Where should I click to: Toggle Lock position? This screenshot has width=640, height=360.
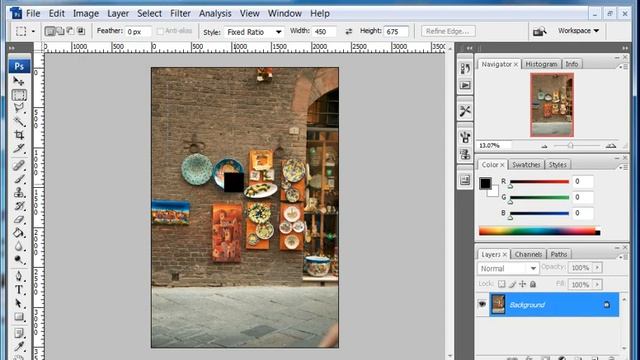click(x=522, y=284)
